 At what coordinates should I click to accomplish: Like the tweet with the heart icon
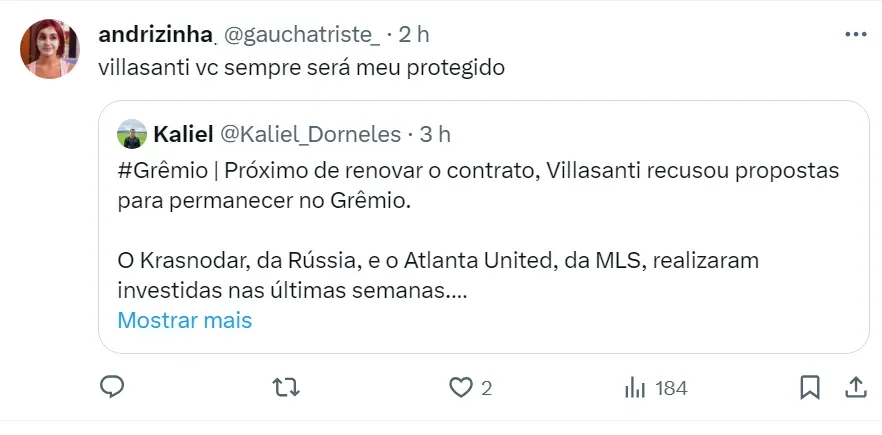point(460,387)
